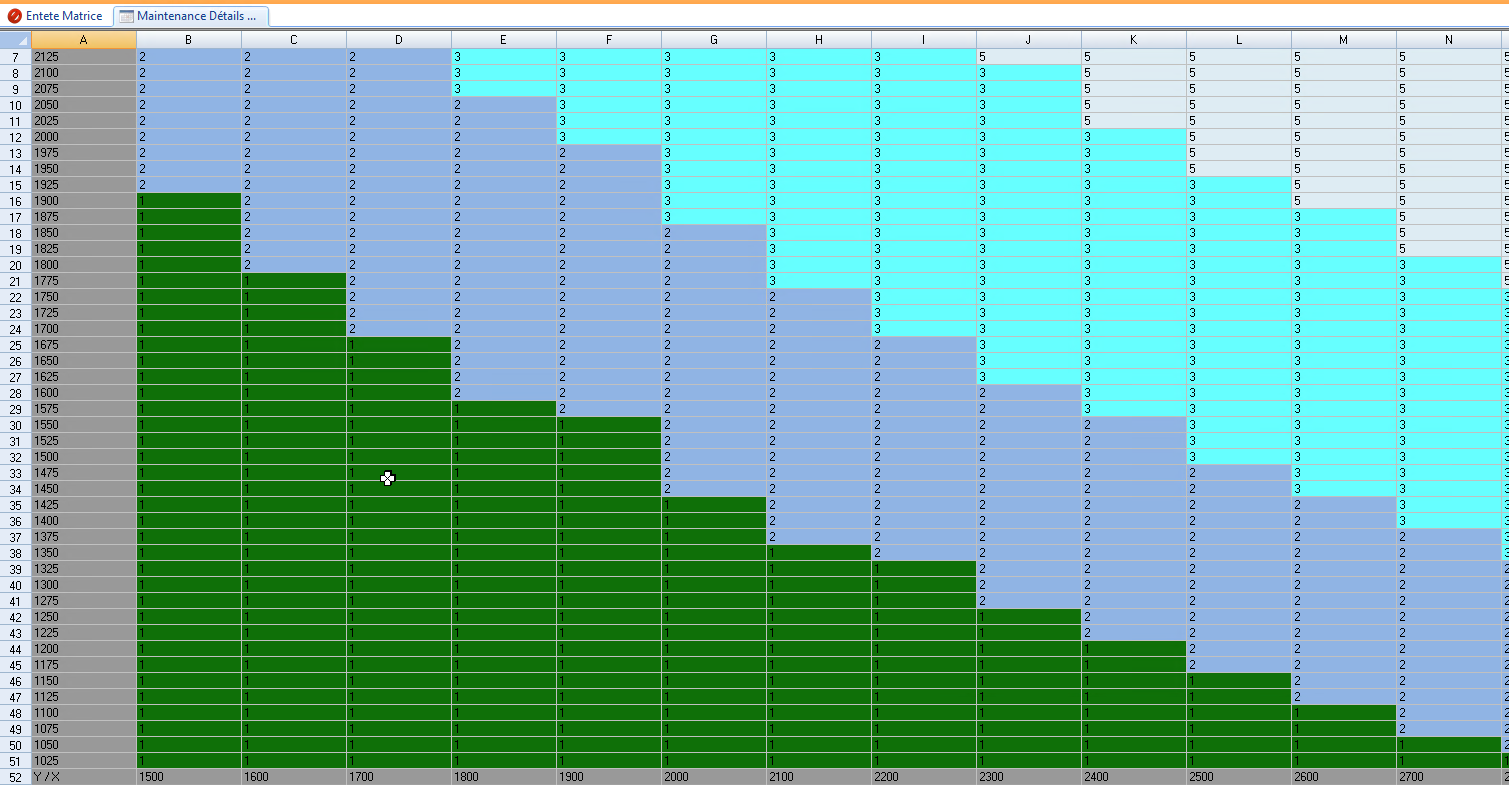Image resolution: width=1509 pixels, height=785 pixels.
Task: Select the green cell B16 in row 1900
Action: coord(189,201)
